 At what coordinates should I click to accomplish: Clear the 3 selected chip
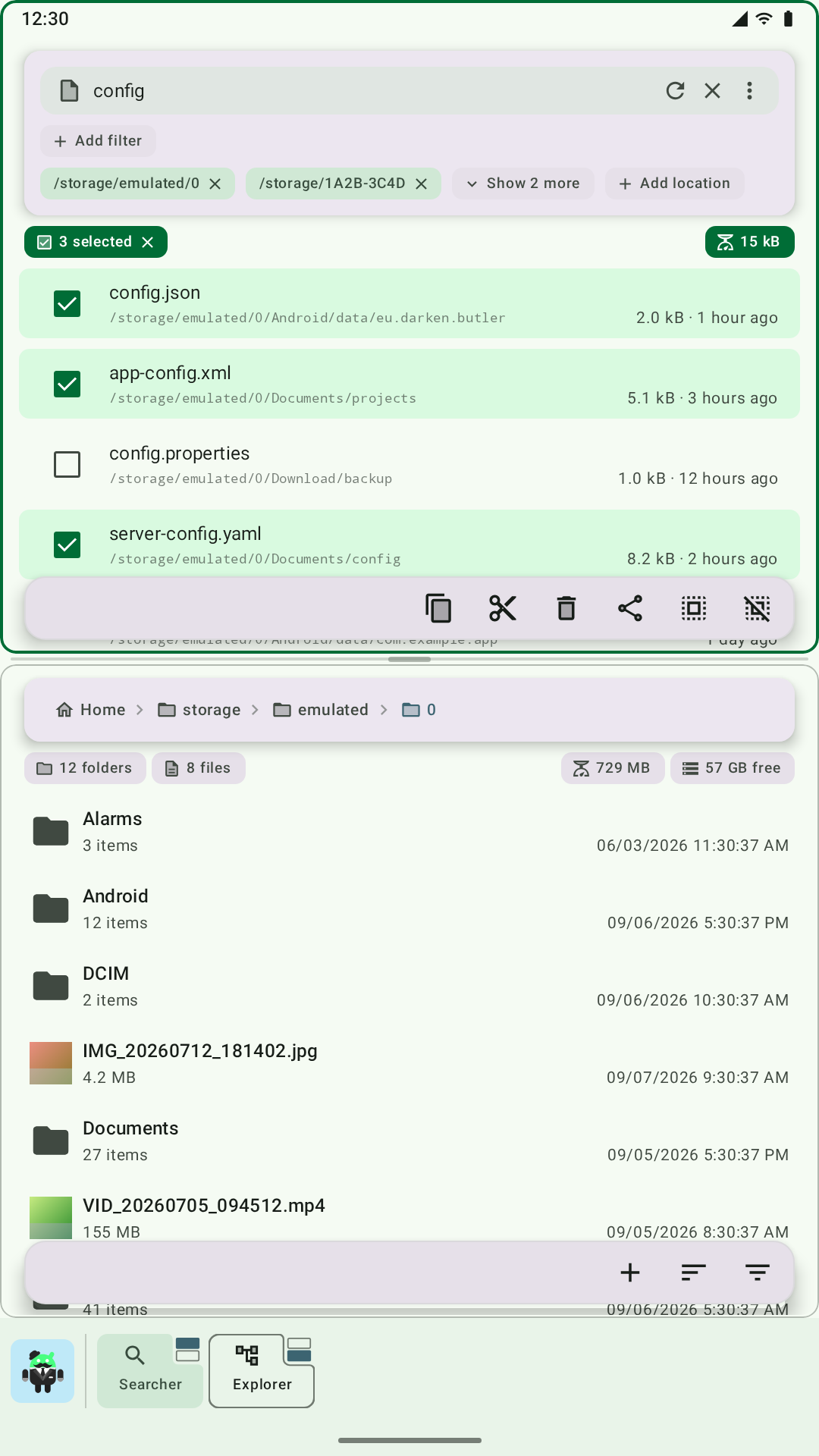pyautogui.click(x=148, y=242)
